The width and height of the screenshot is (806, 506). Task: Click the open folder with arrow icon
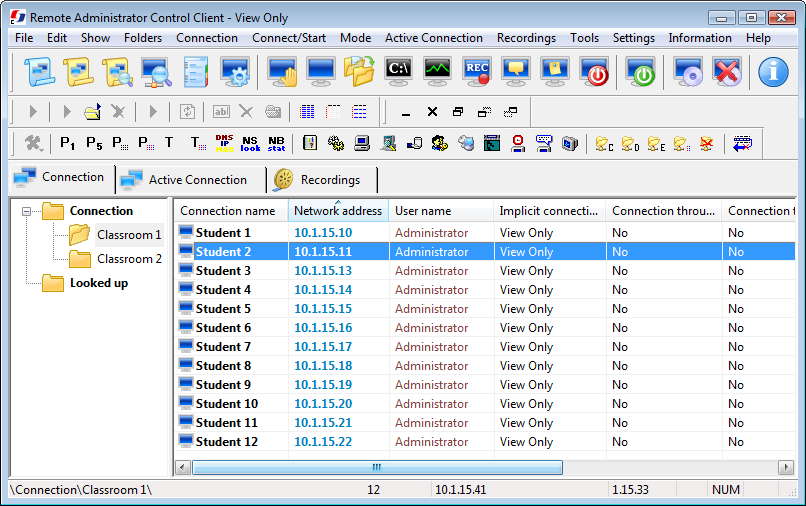click(93, 112)
